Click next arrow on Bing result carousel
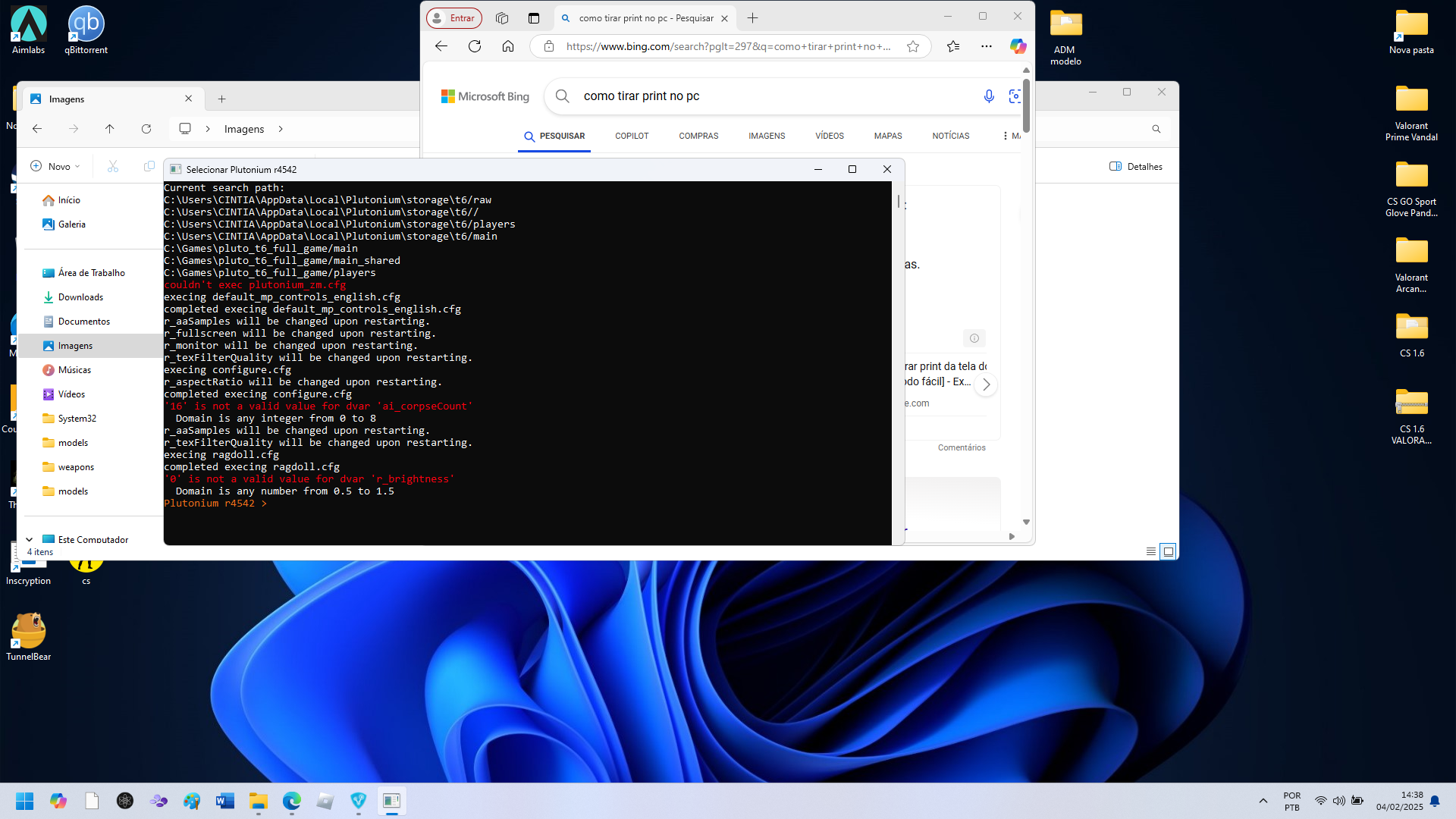This screenshot has height=819, width=1456. click(986, 384)
